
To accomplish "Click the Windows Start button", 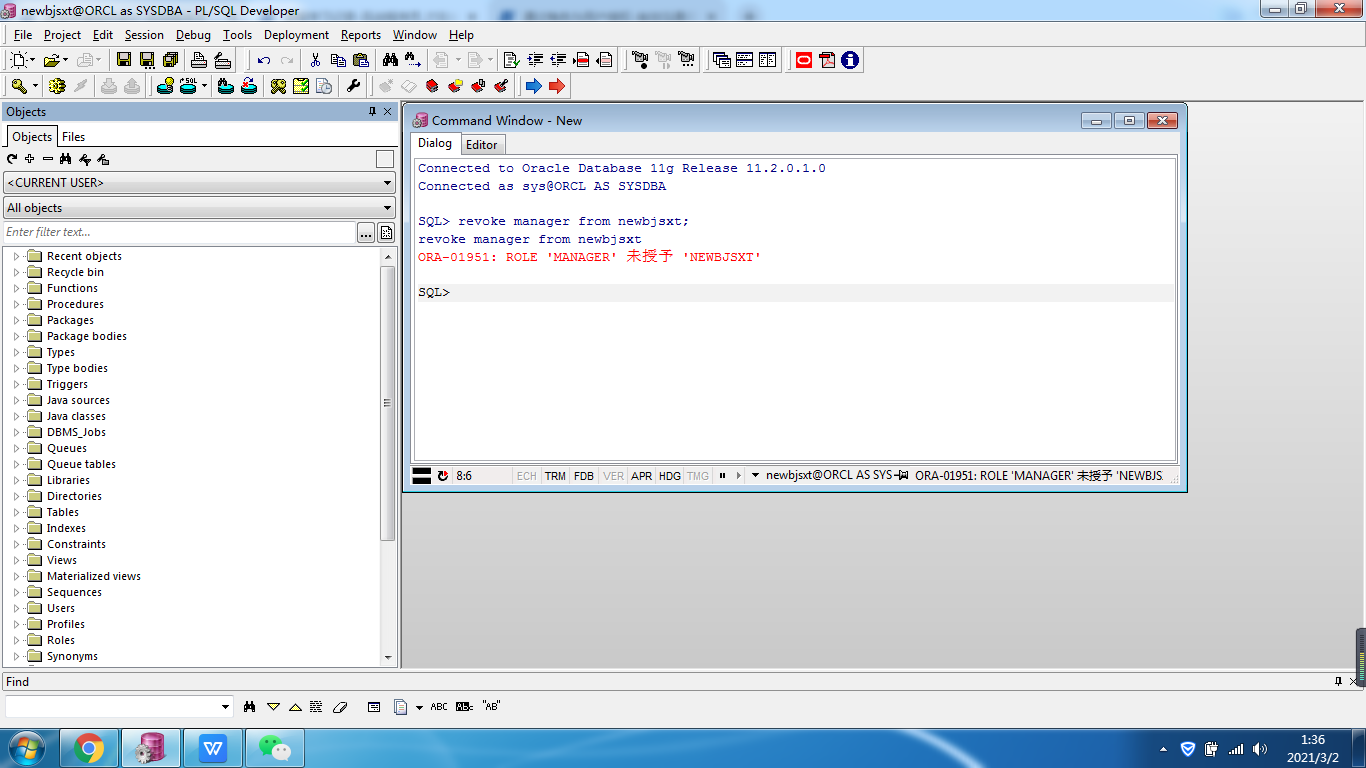I will (25, 748).
